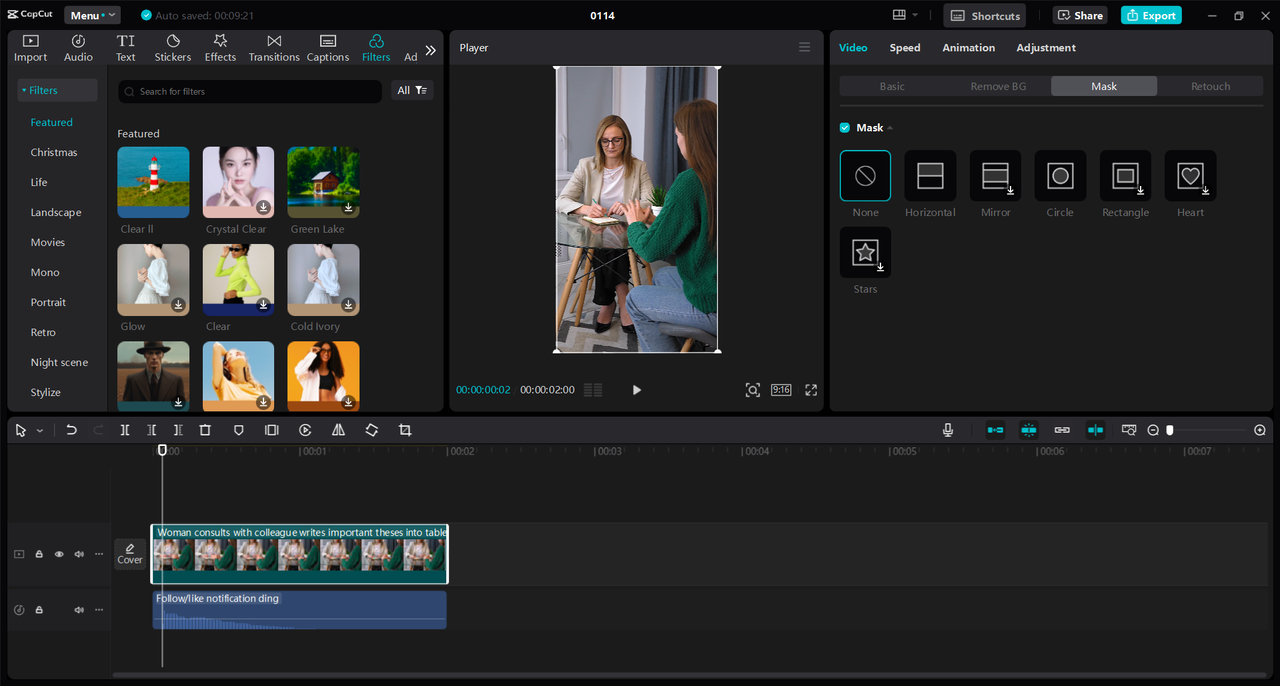The height and width of the screenshot is (686, 1280).
Task: Collapse the Filters category header
Action: coord(57,90)
